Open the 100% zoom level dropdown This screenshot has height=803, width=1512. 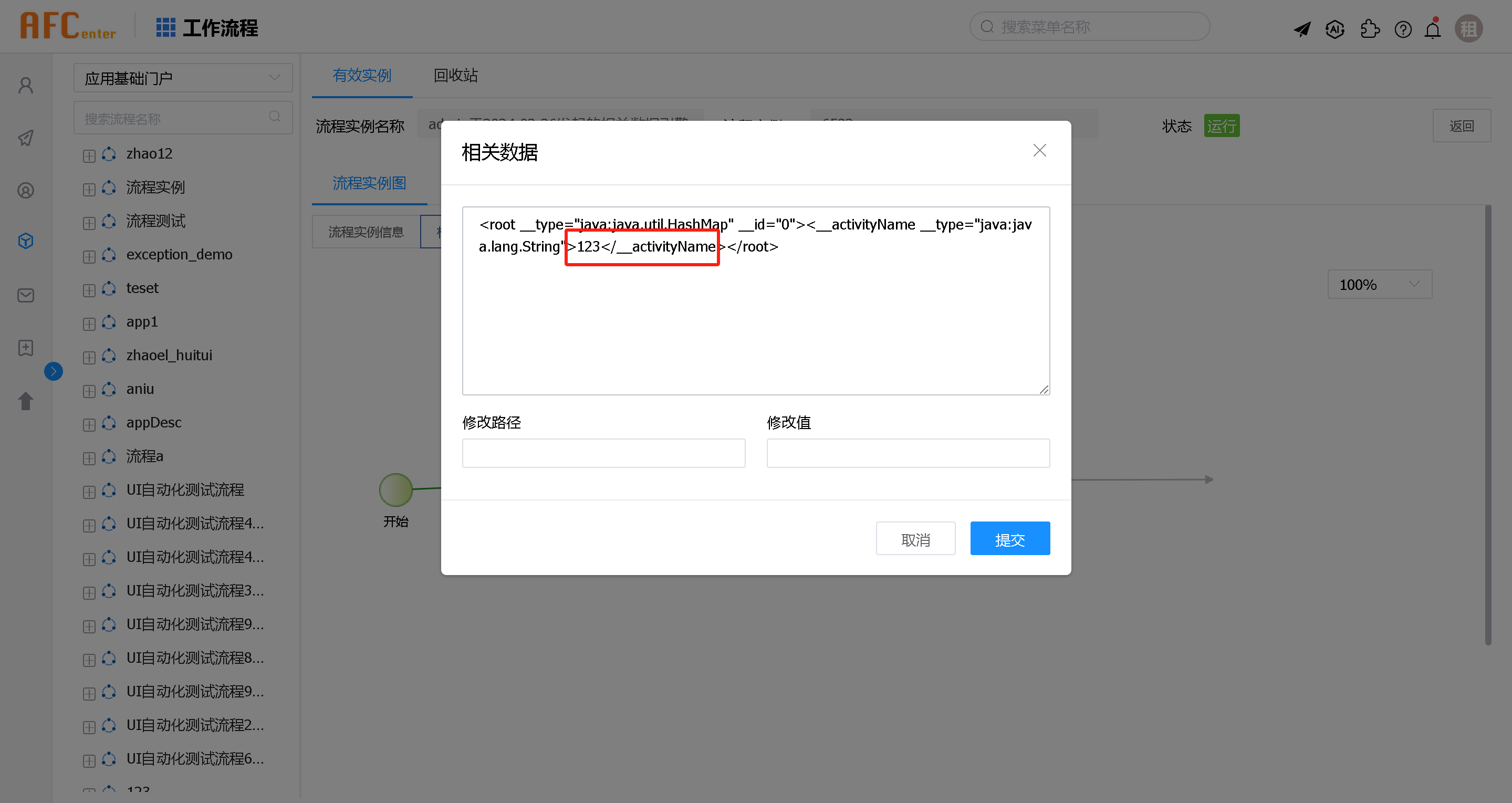coord(1379,284)
